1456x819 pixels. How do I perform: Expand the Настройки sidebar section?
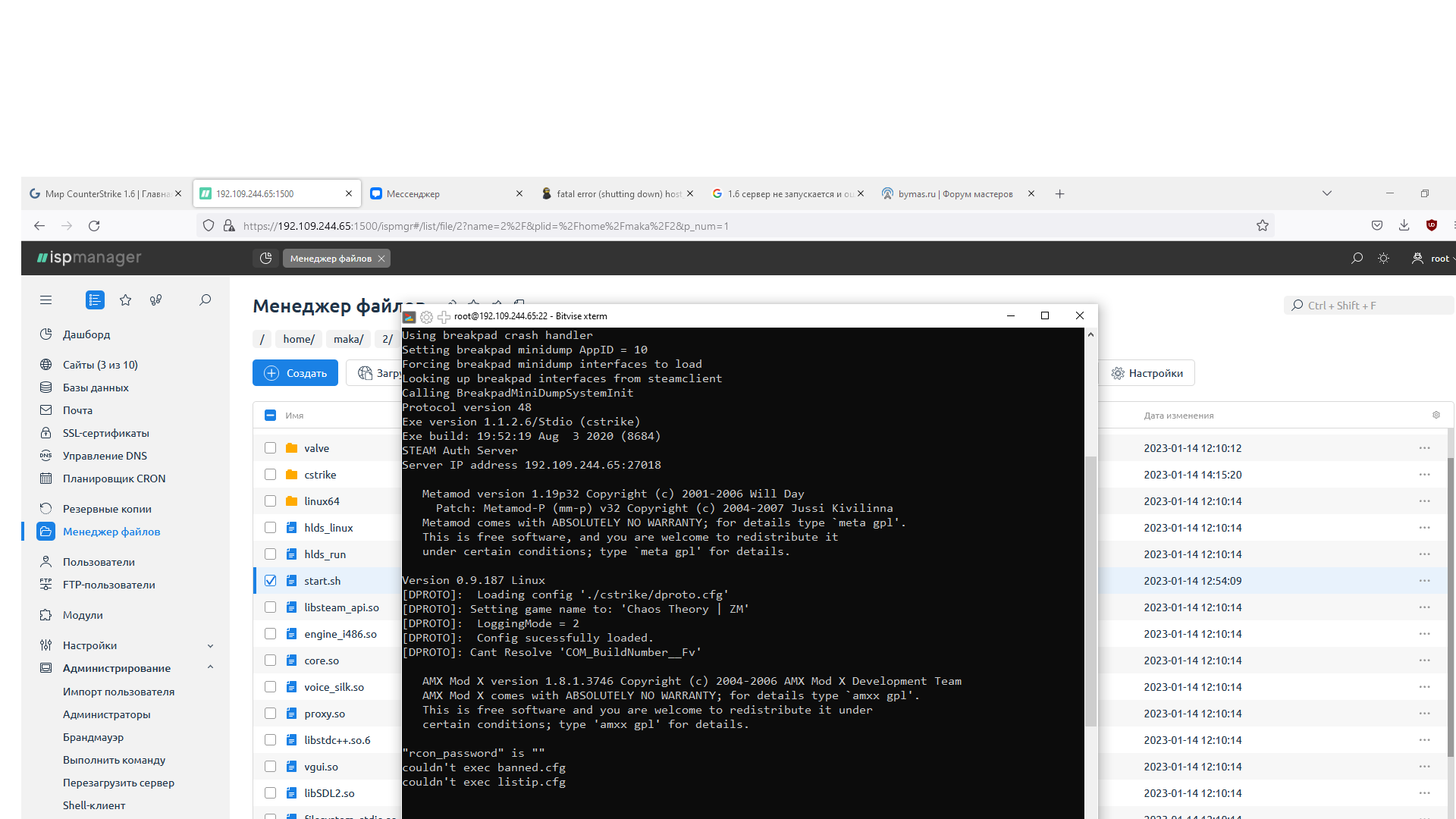pyautogui.click(x=210, y=646)
